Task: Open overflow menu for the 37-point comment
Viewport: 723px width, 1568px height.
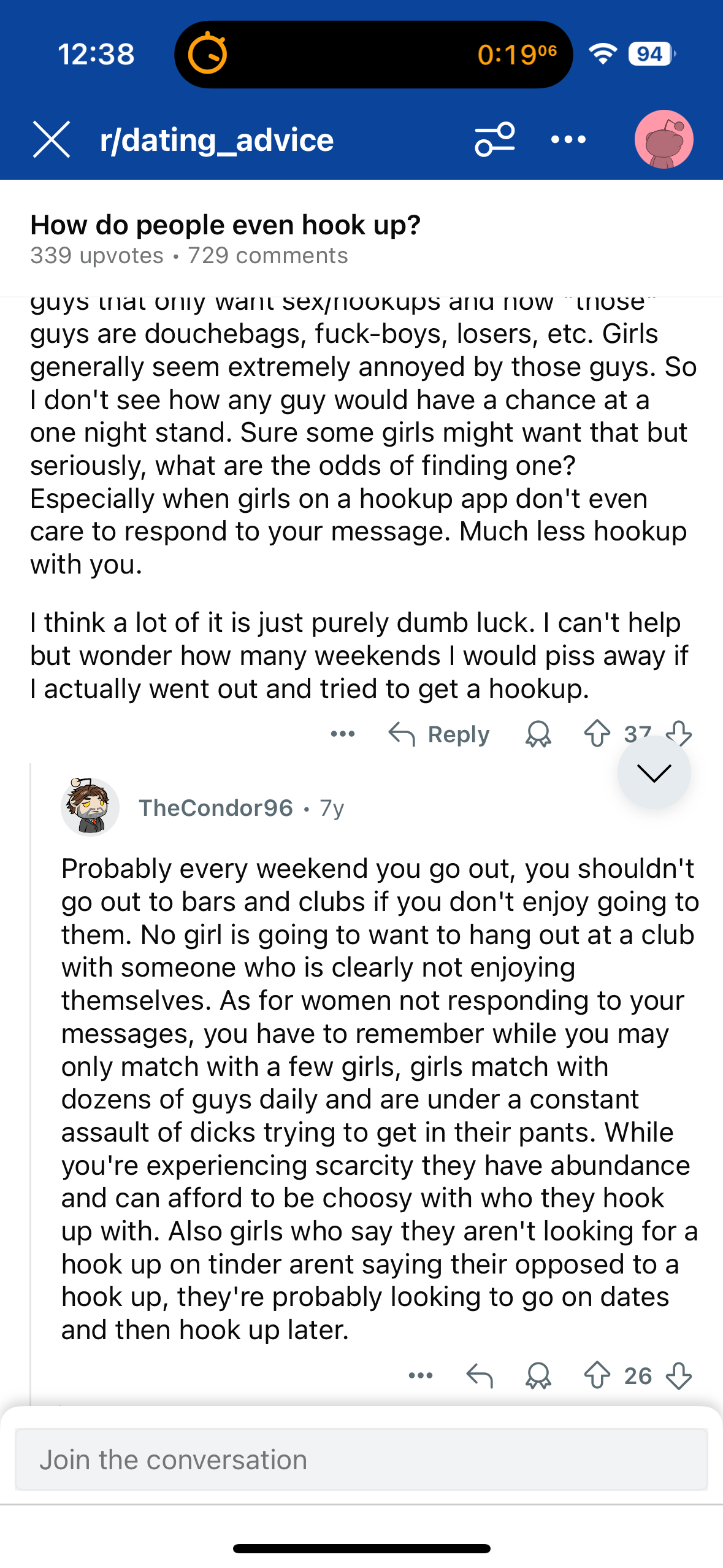Action: click(343, 734)
